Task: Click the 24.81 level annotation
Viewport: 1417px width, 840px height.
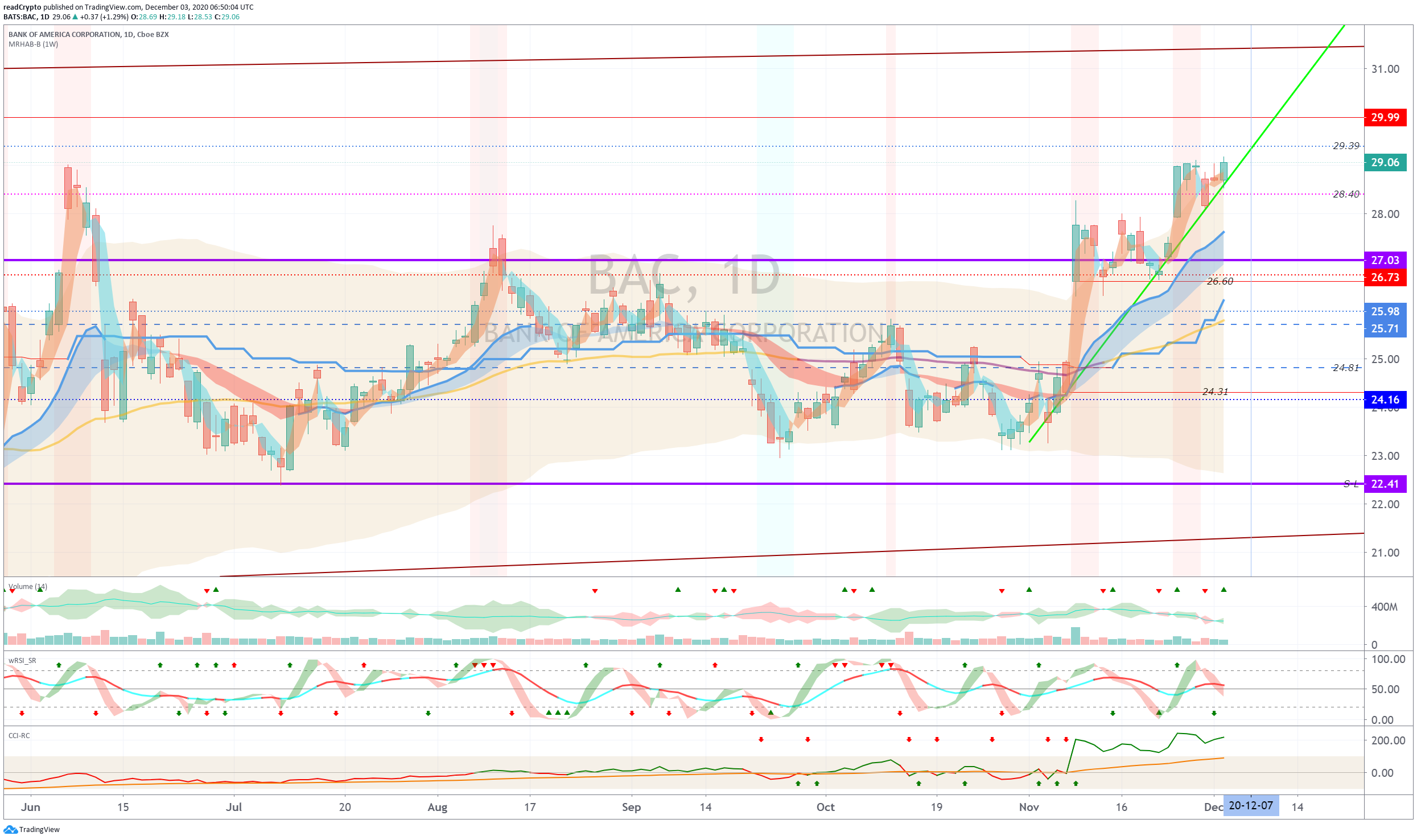Action: point(1346,368)
